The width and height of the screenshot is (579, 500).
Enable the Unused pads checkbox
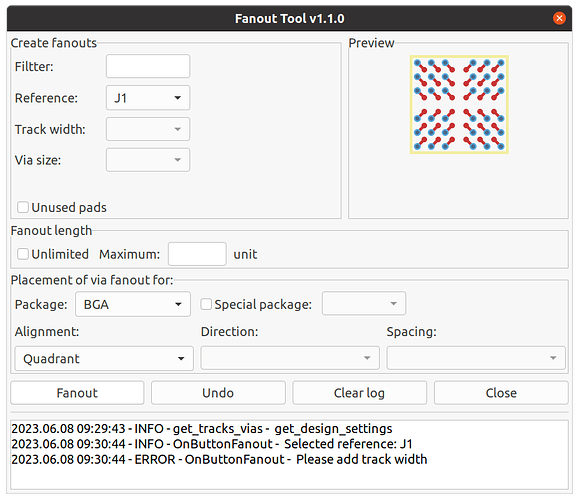pyautogui.click(x=23, y=207)
